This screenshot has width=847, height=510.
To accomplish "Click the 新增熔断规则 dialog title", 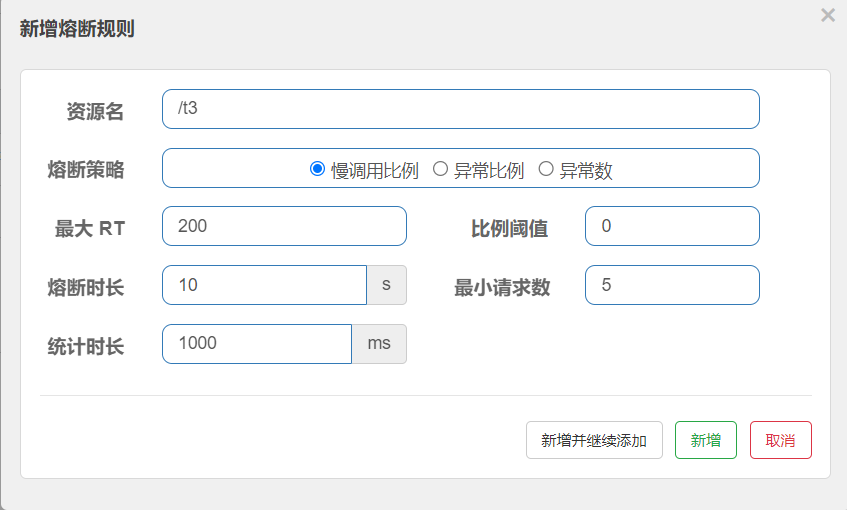I will [77, 29].
